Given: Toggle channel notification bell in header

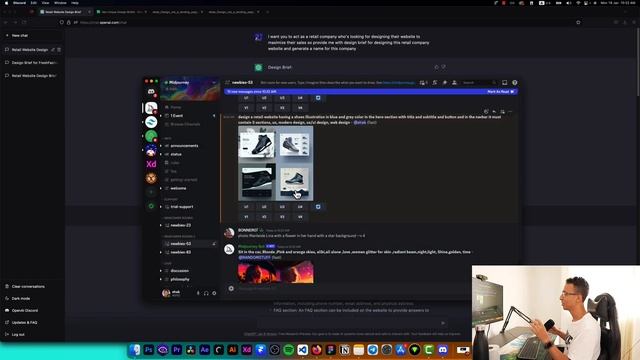Looking at the screenshot, I should 435,82.
